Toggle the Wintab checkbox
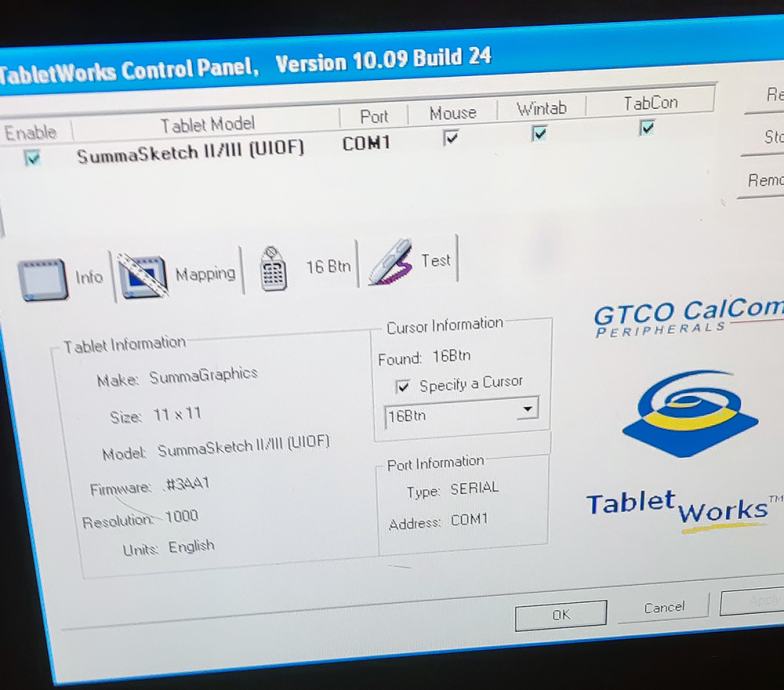784x690 pixels. coord(539,134)
